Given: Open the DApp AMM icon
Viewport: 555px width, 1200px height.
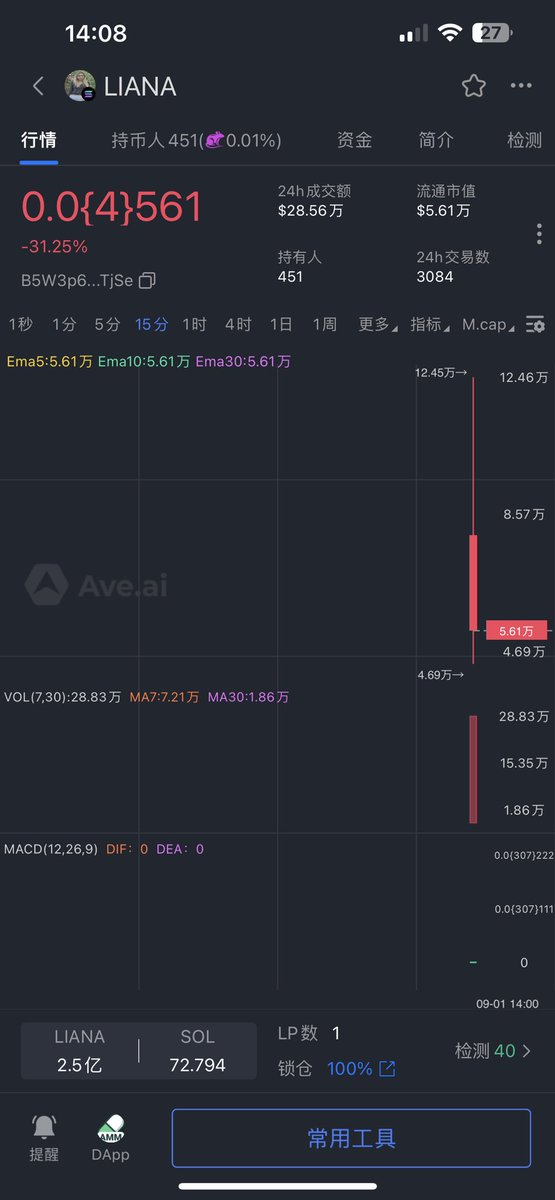Looking at the screenshot, I should point(111,1127).
